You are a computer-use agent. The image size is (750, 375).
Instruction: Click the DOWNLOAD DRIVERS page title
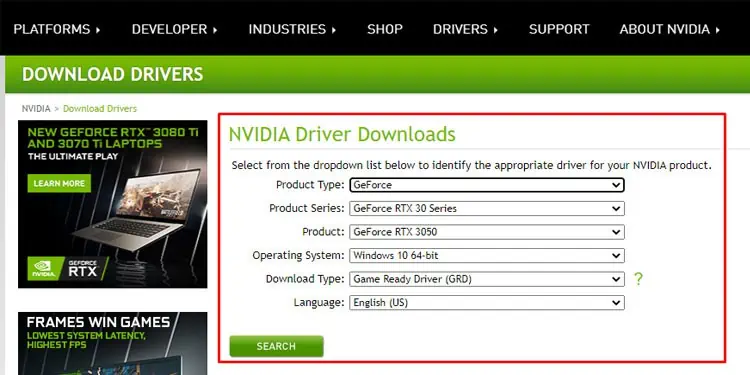coord(113,74)
